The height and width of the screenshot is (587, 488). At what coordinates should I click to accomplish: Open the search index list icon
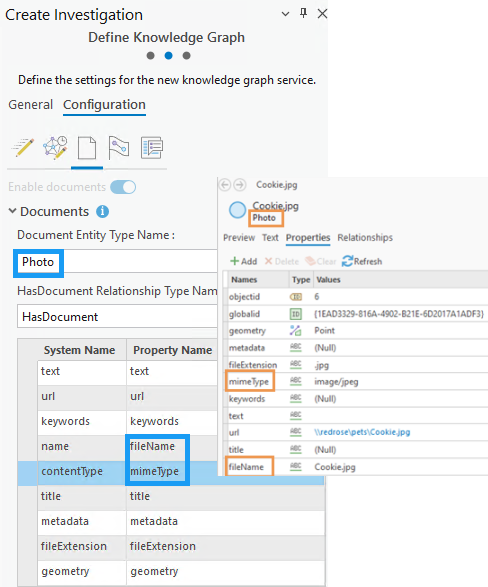point(152,147)
